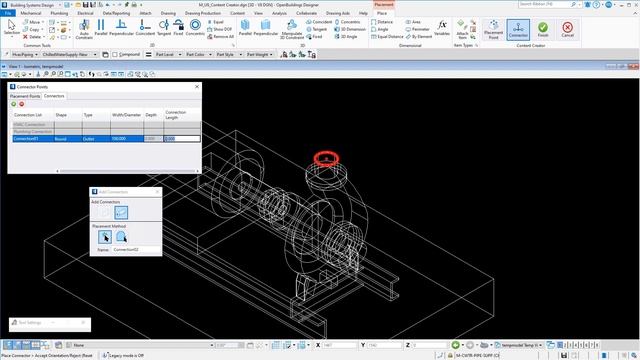Click the Attach Item tool

point(462,29)
